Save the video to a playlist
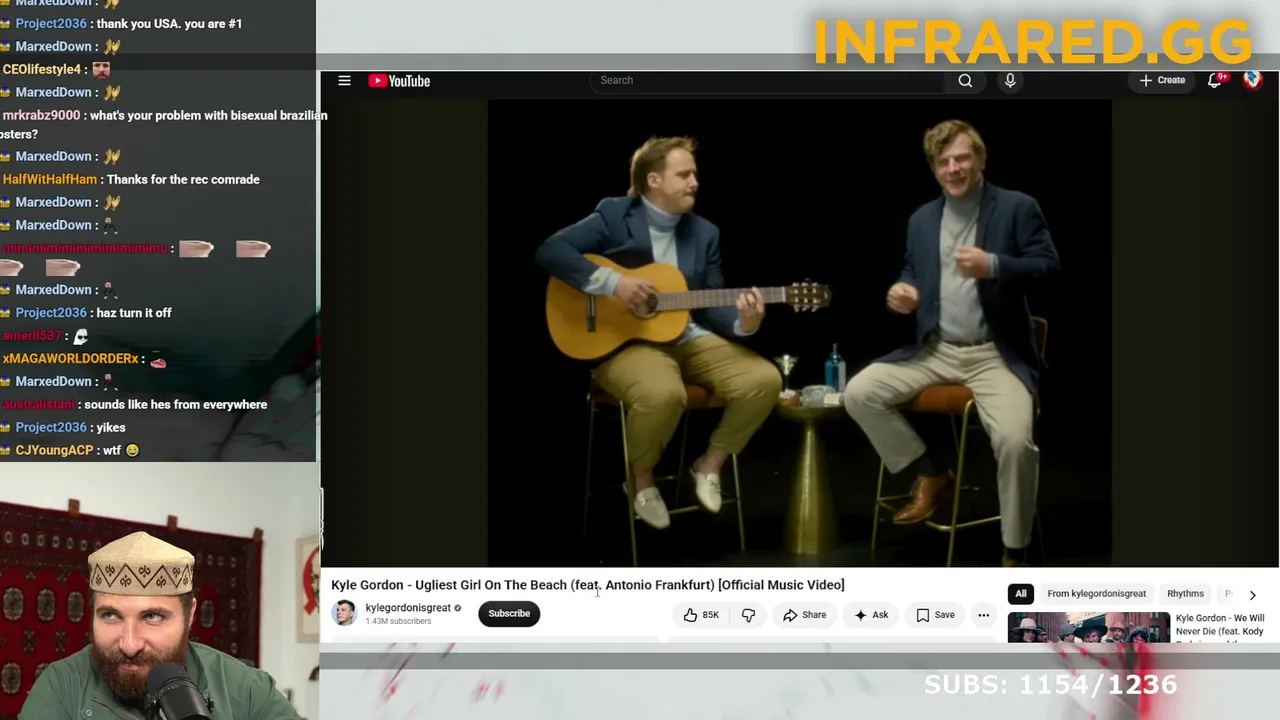The height and width of the screenshot is (720, 1280). [936, 615]
